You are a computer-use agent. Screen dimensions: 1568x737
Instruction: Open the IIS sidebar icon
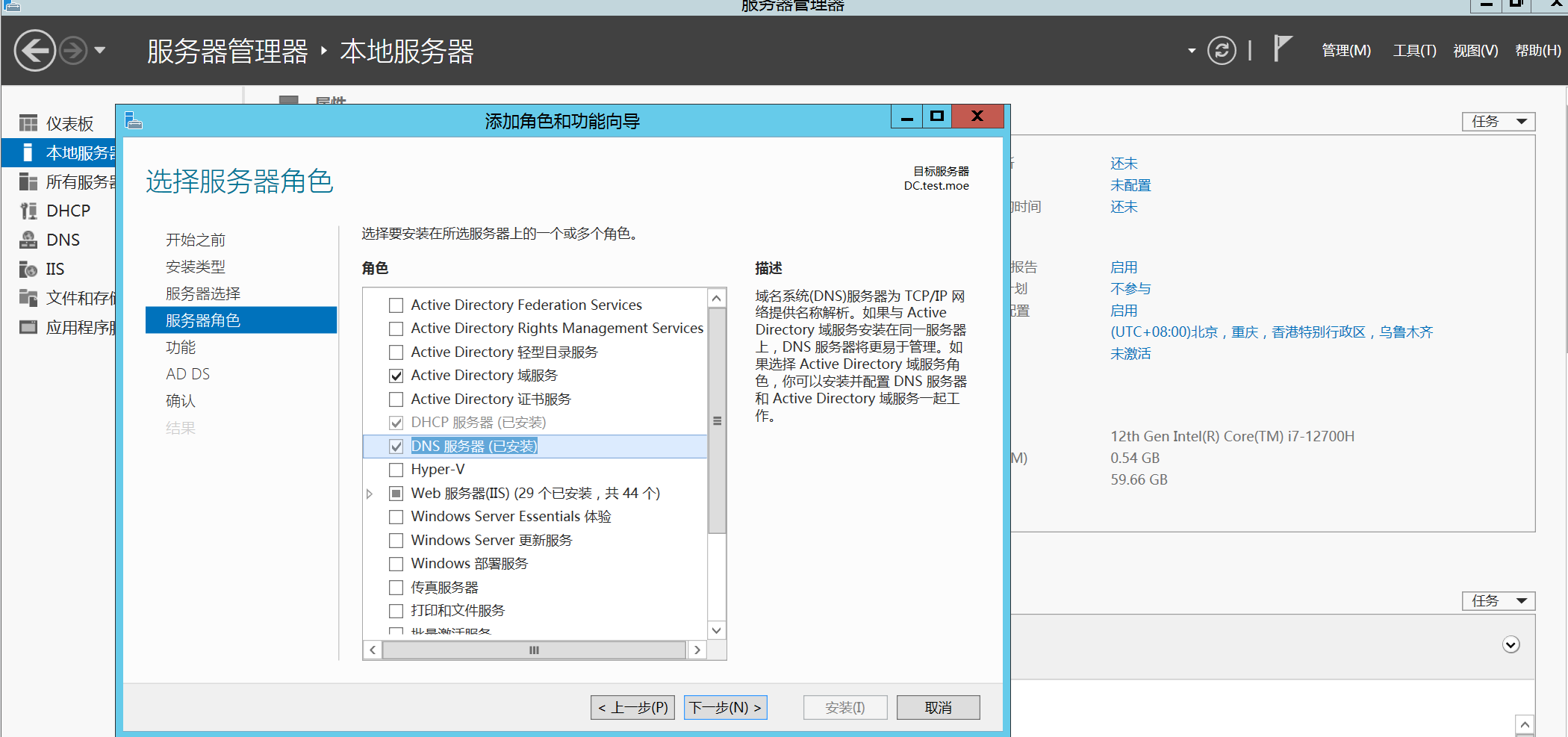pyautogui.click(x=28, y=269)
